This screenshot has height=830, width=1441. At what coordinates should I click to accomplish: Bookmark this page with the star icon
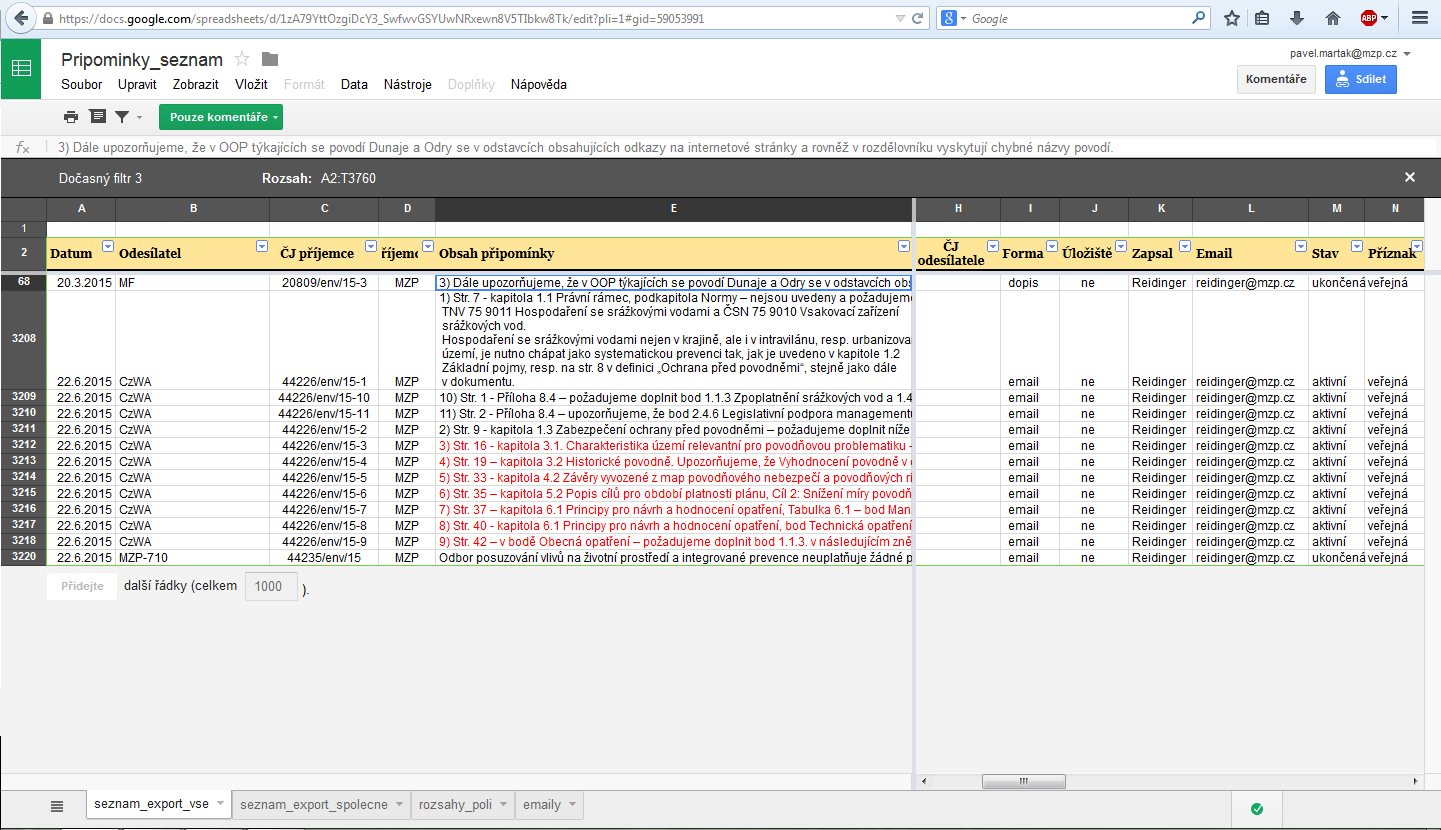1232,18
